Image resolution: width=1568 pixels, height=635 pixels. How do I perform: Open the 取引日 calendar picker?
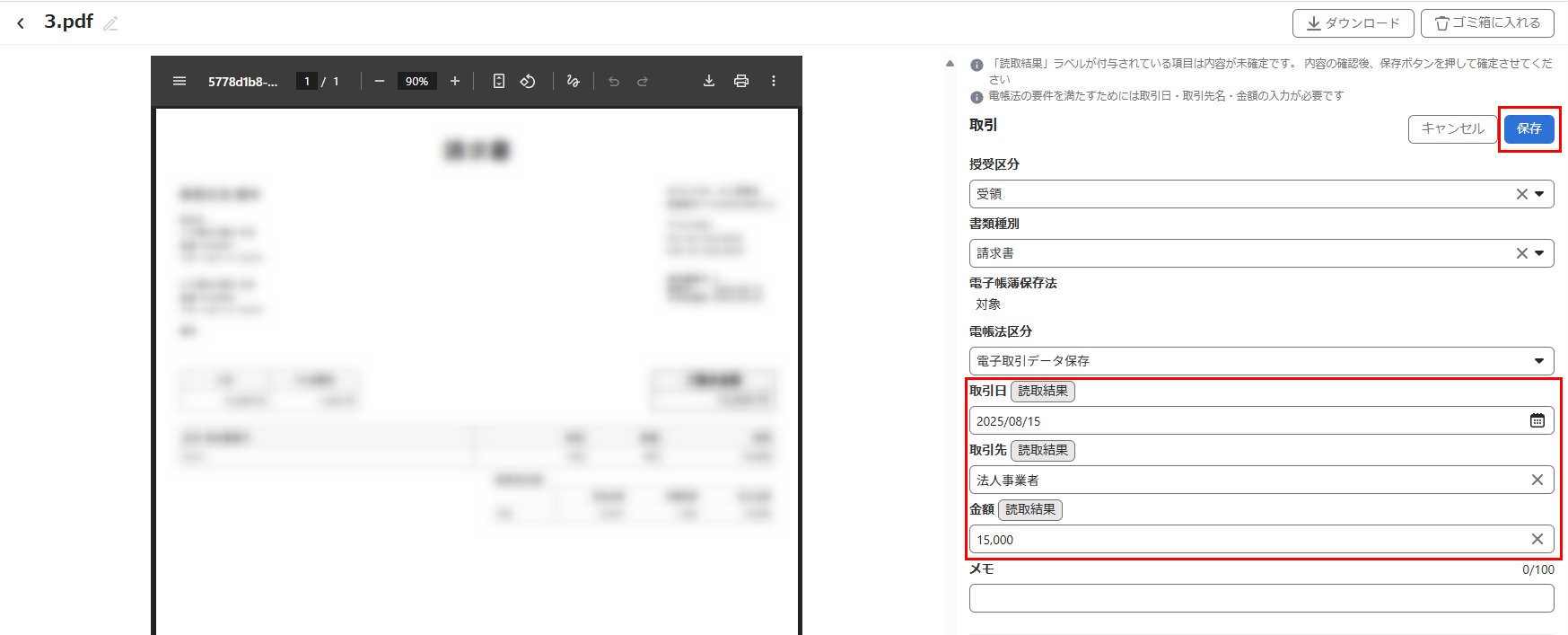tap(1537, 420)
